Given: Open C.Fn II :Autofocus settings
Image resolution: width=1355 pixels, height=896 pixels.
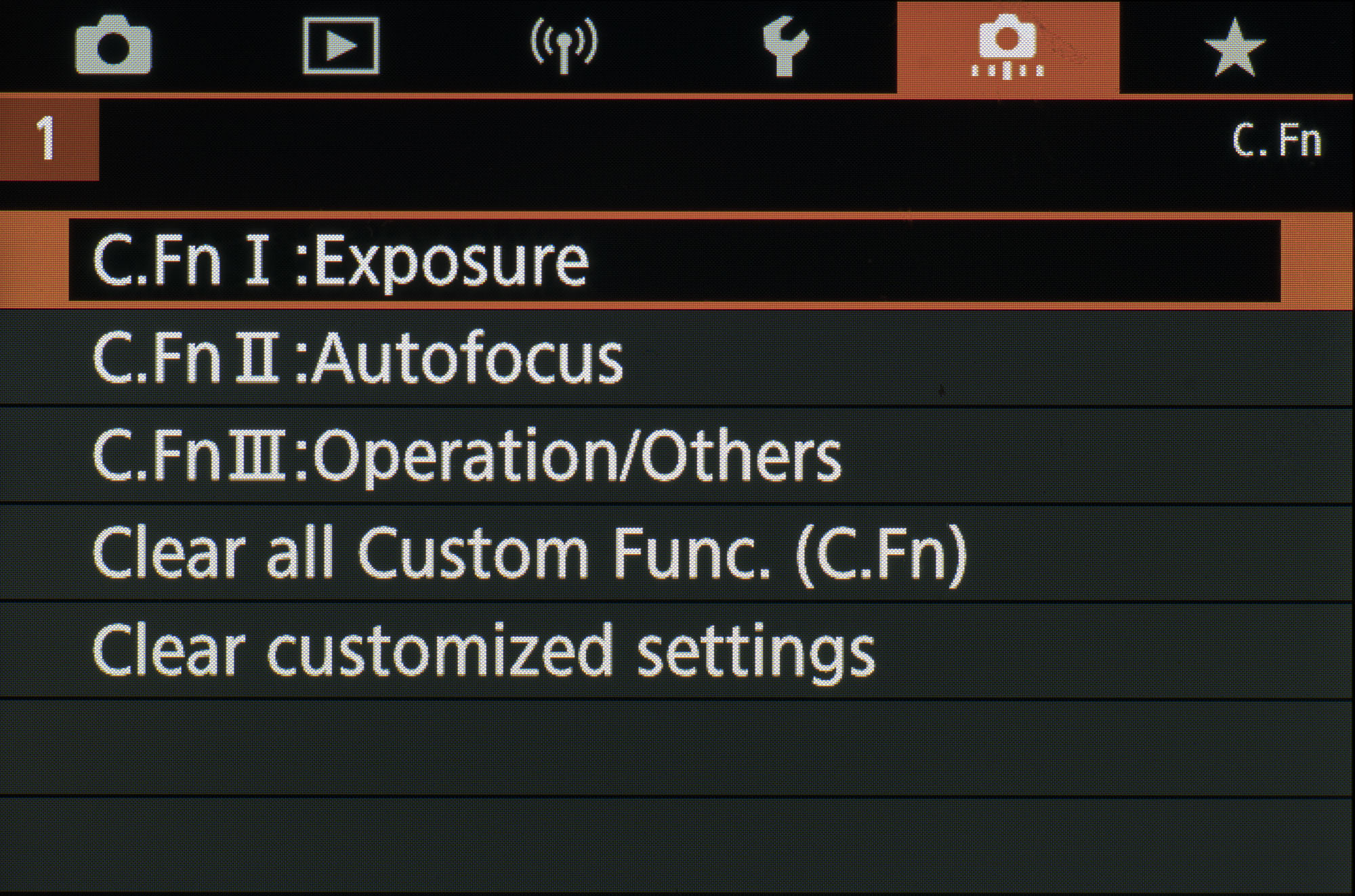Looking at the screenshot, I should (x=357, y=358).
